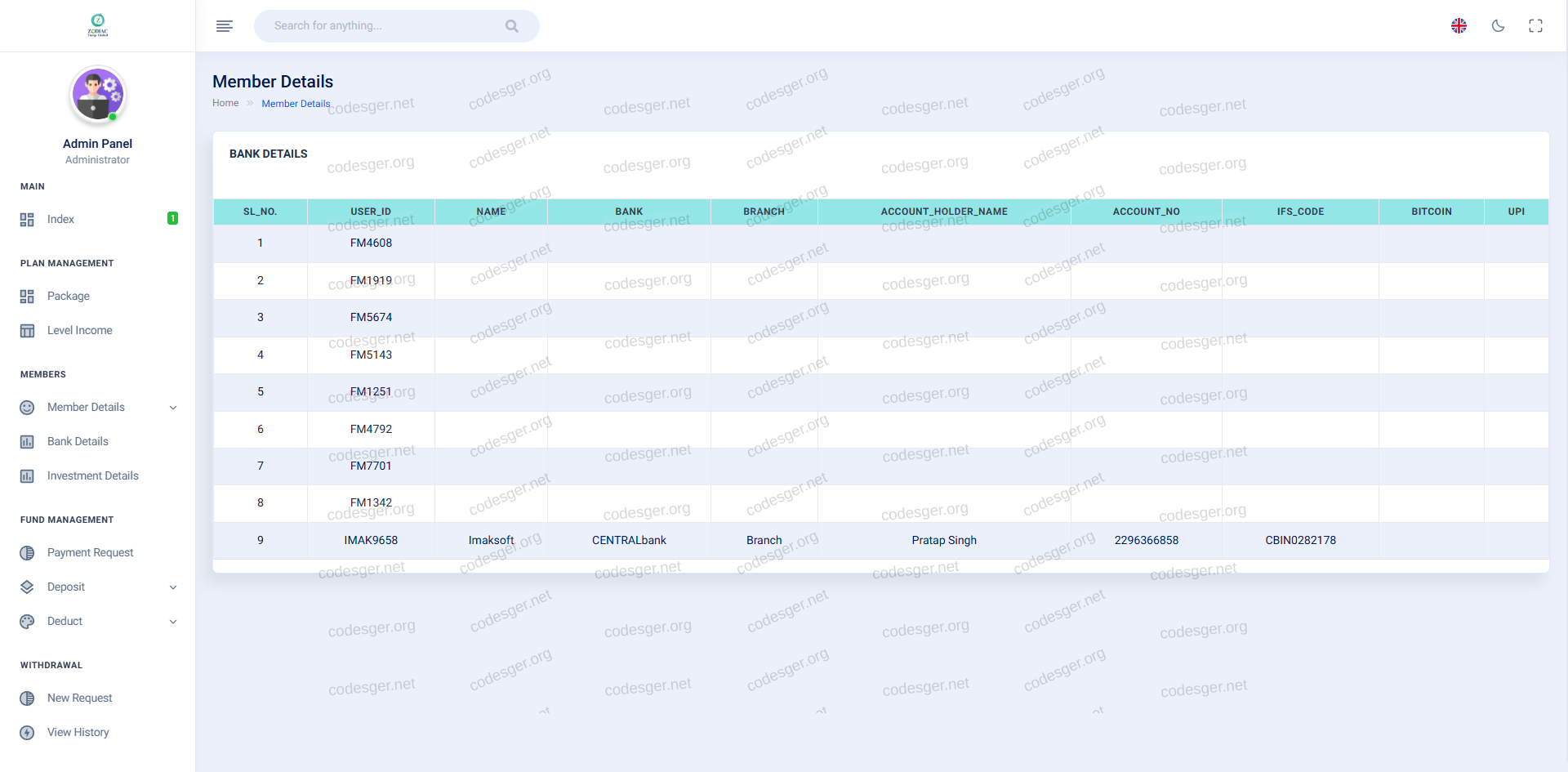
Task: Click the green badge next to Index
Action: [x=172, y=218]
